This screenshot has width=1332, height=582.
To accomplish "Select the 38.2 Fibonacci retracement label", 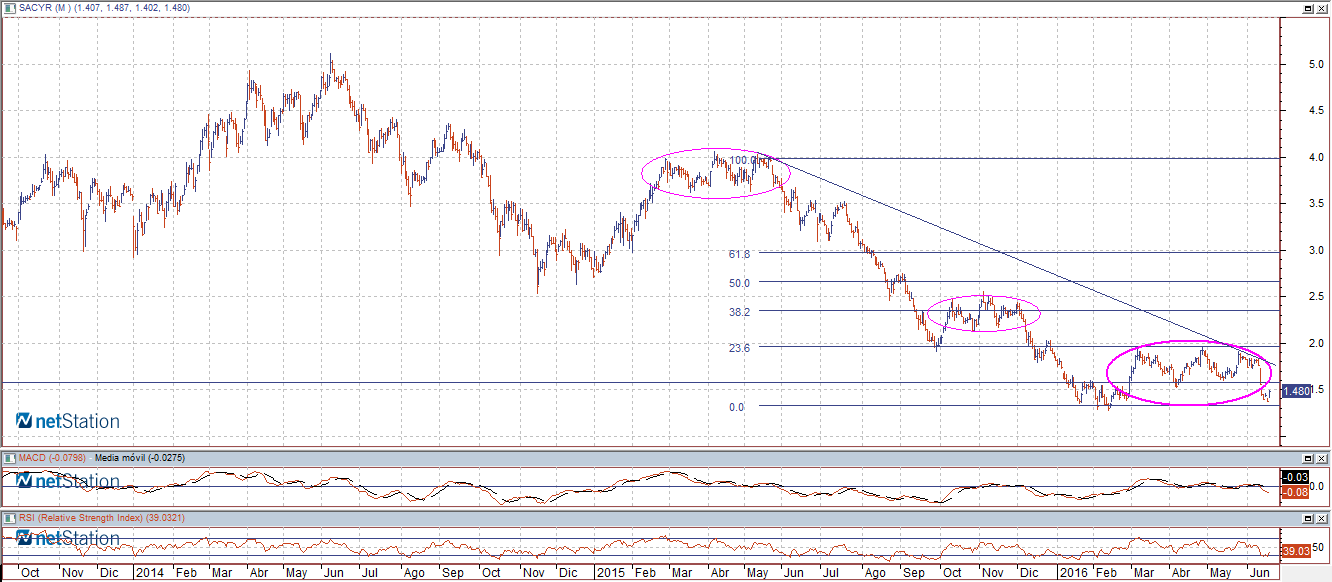I will point(739,312).
